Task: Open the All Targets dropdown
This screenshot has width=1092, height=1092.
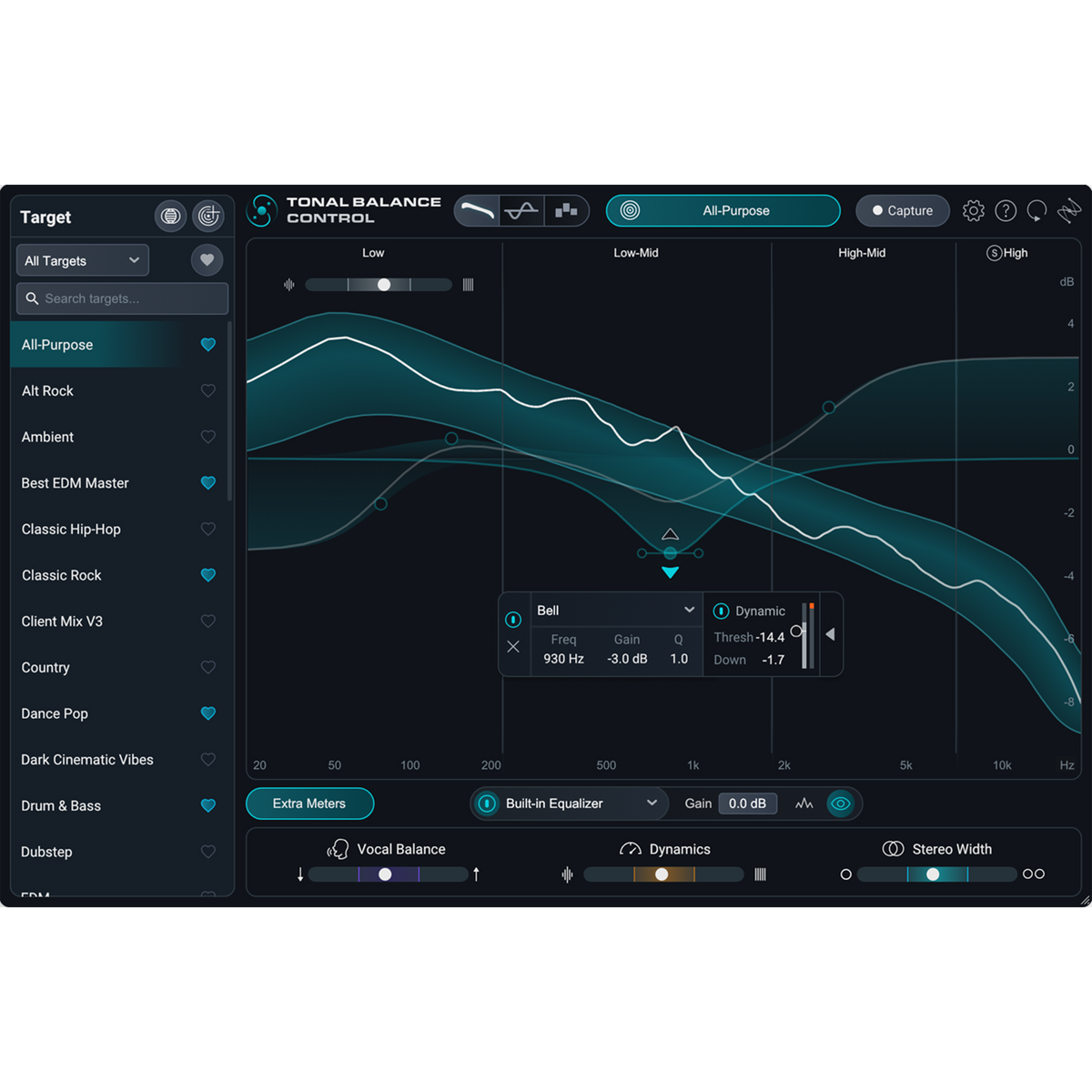Action: (82, 260)
